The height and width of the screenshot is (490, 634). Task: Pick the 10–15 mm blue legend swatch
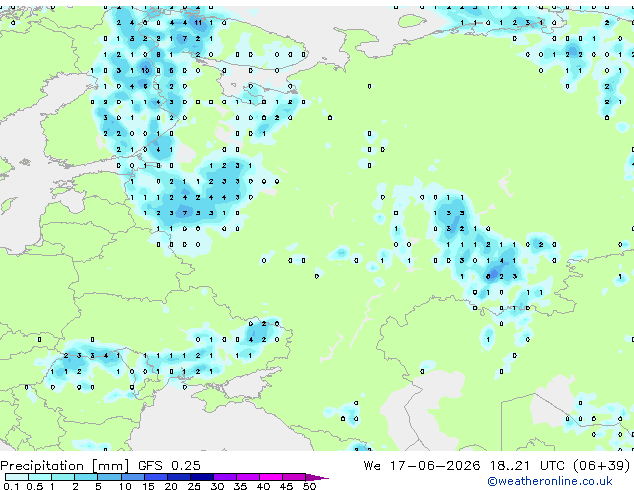point(132,477)
